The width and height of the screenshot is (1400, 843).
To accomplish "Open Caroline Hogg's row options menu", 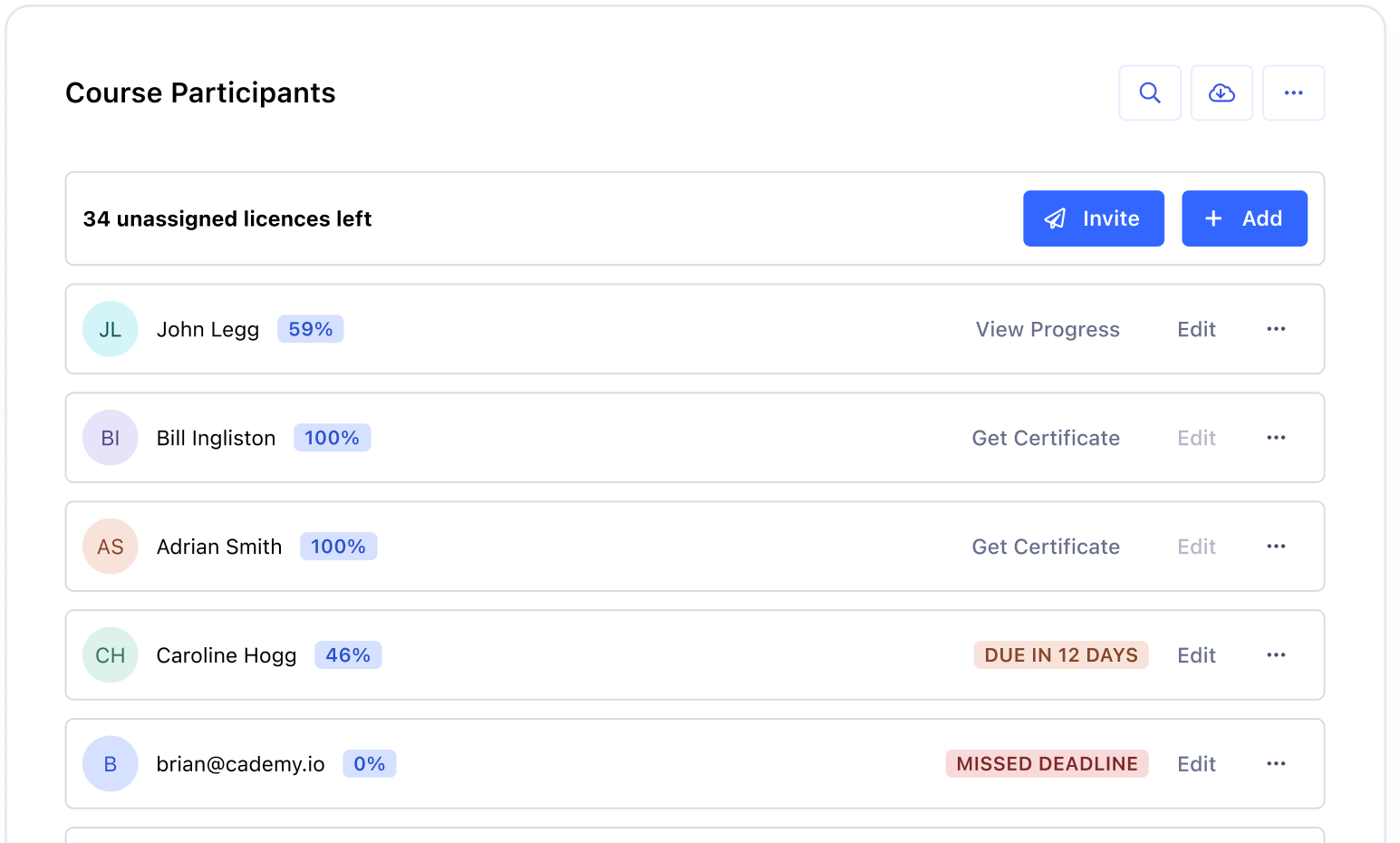I will tap(1276, 655).
